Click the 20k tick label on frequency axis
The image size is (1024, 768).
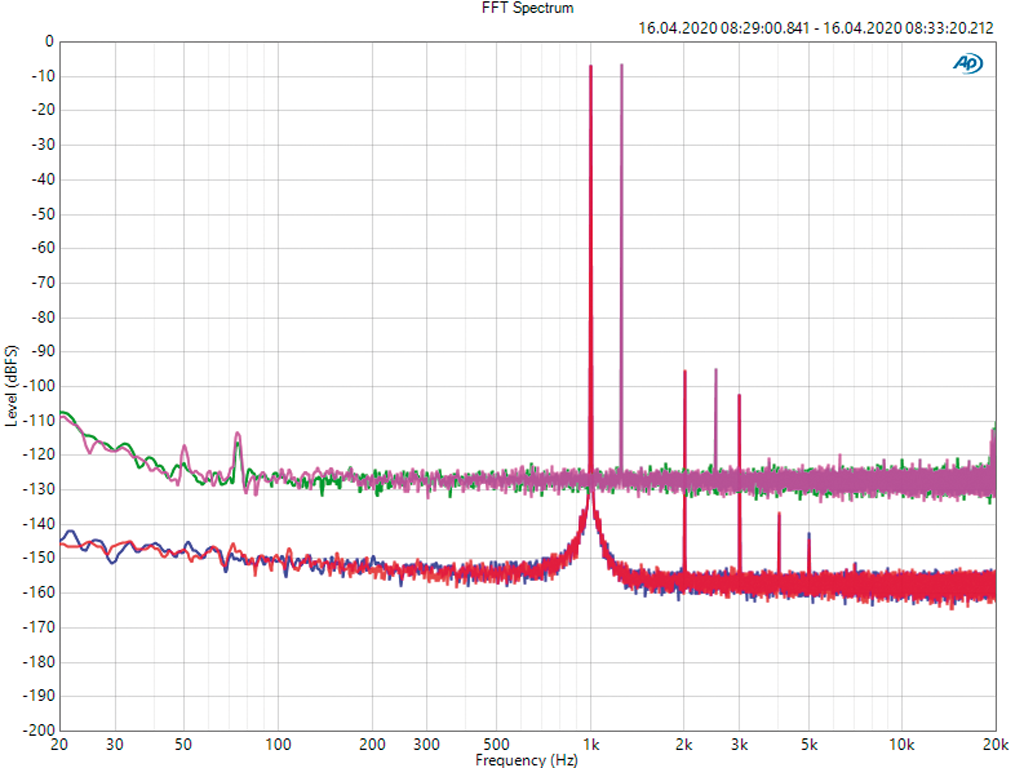(x=994, y=745)
